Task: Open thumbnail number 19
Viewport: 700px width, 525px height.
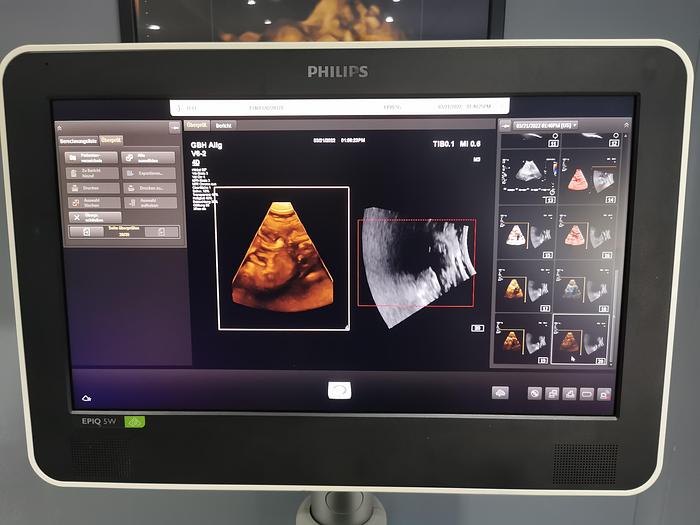Action: [521, 338]
